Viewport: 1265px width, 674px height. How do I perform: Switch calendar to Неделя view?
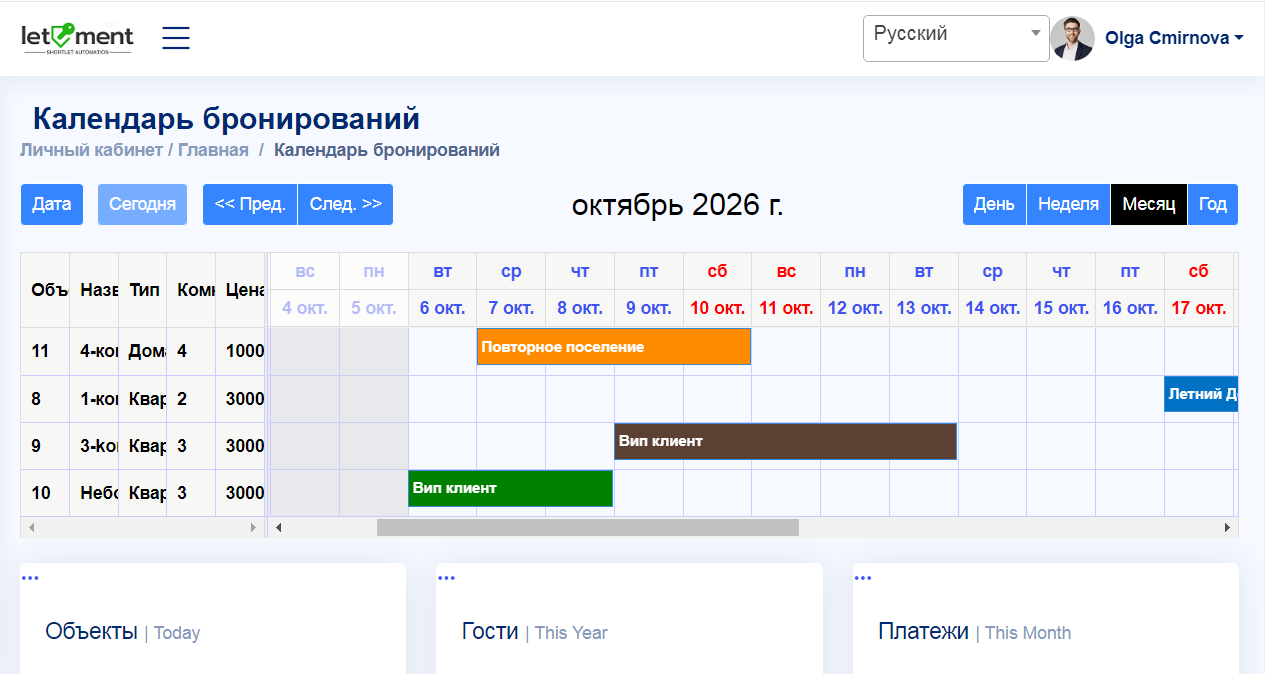pyautogui.click(x=1068, y=204)
